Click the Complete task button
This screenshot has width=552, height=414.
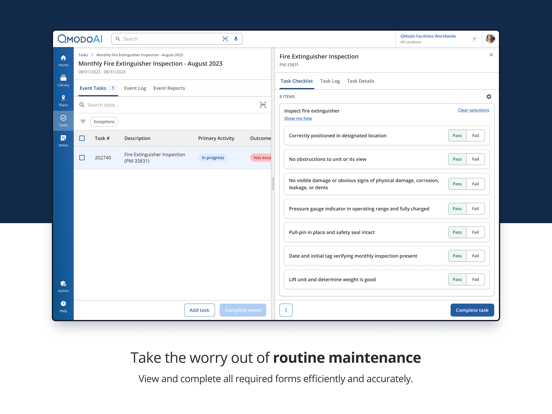472,310
